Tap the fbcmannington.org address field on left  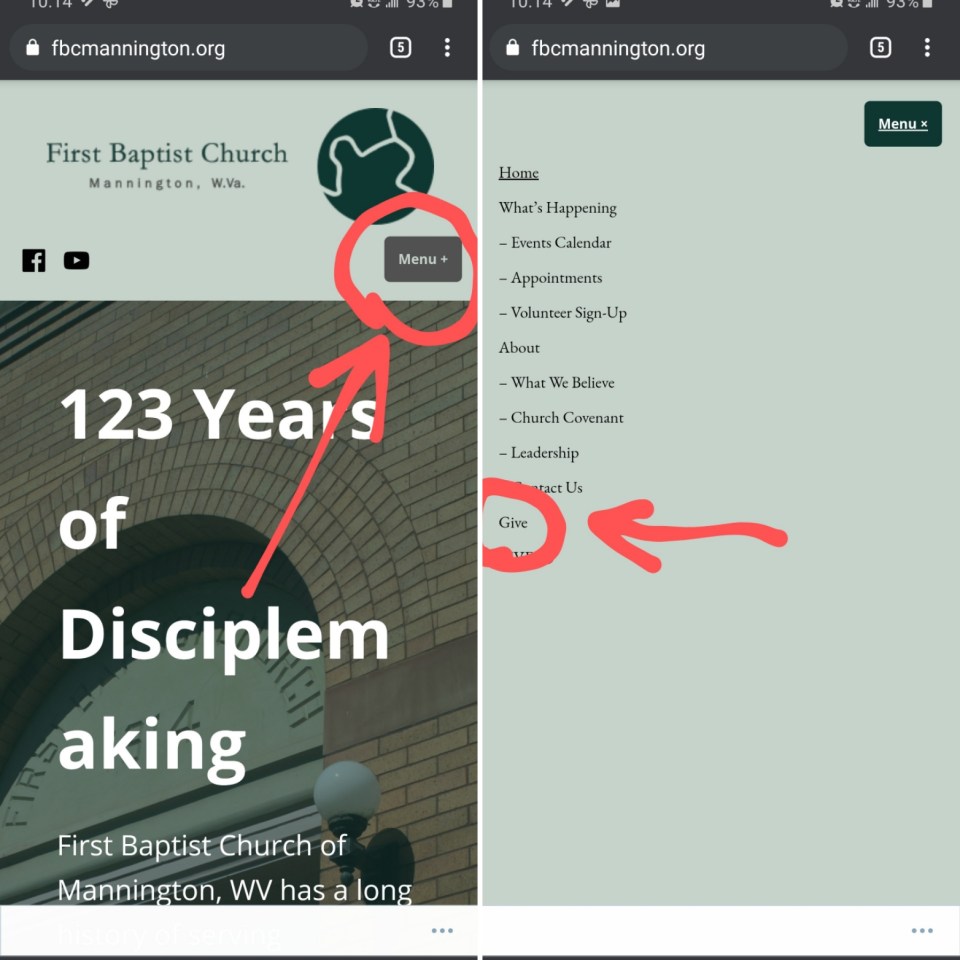click(x=188, y=48)
